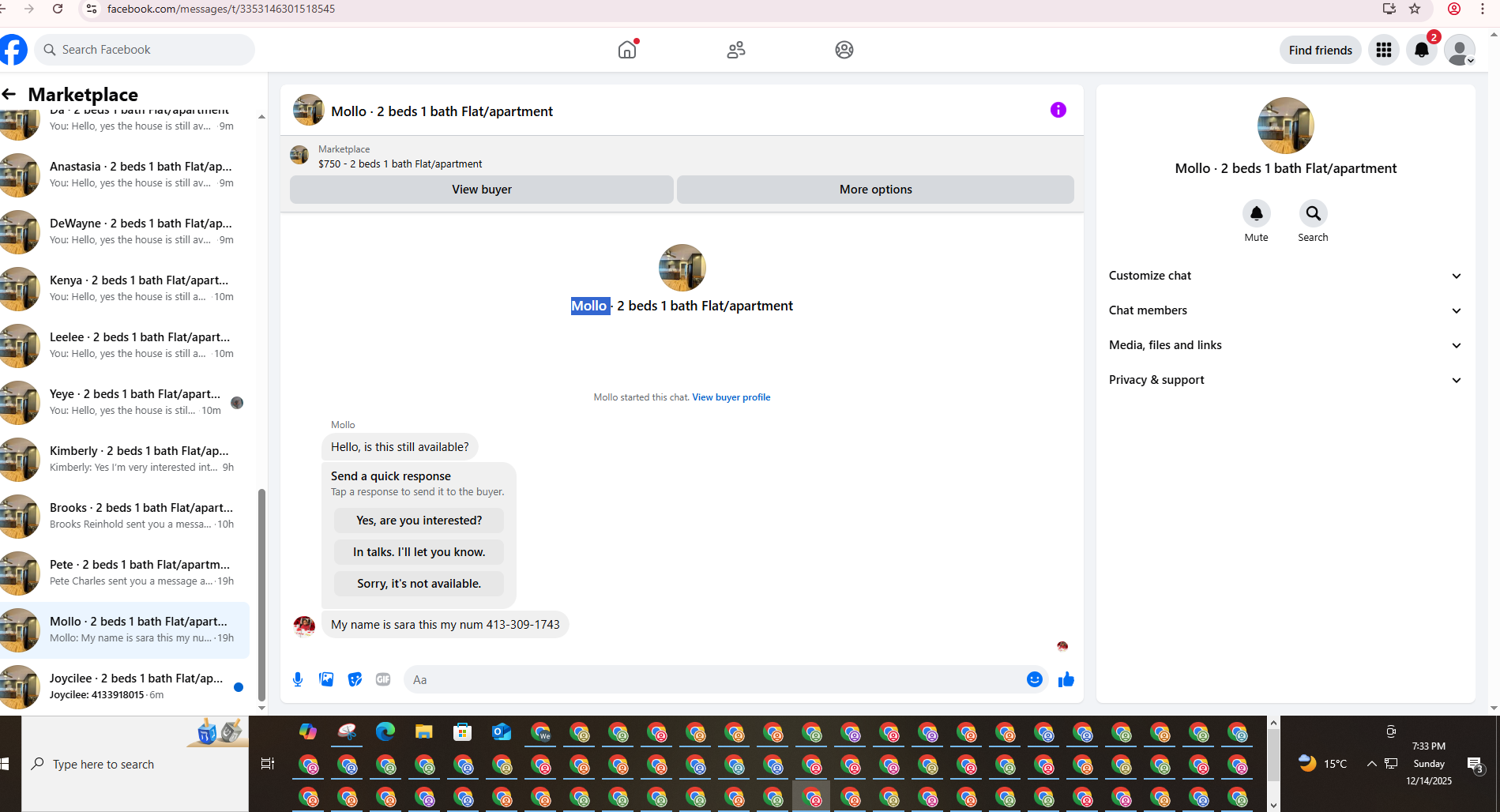Bookmark this page with star icon
Viewport: 1500px width, 812px height.
[1415, 9]
